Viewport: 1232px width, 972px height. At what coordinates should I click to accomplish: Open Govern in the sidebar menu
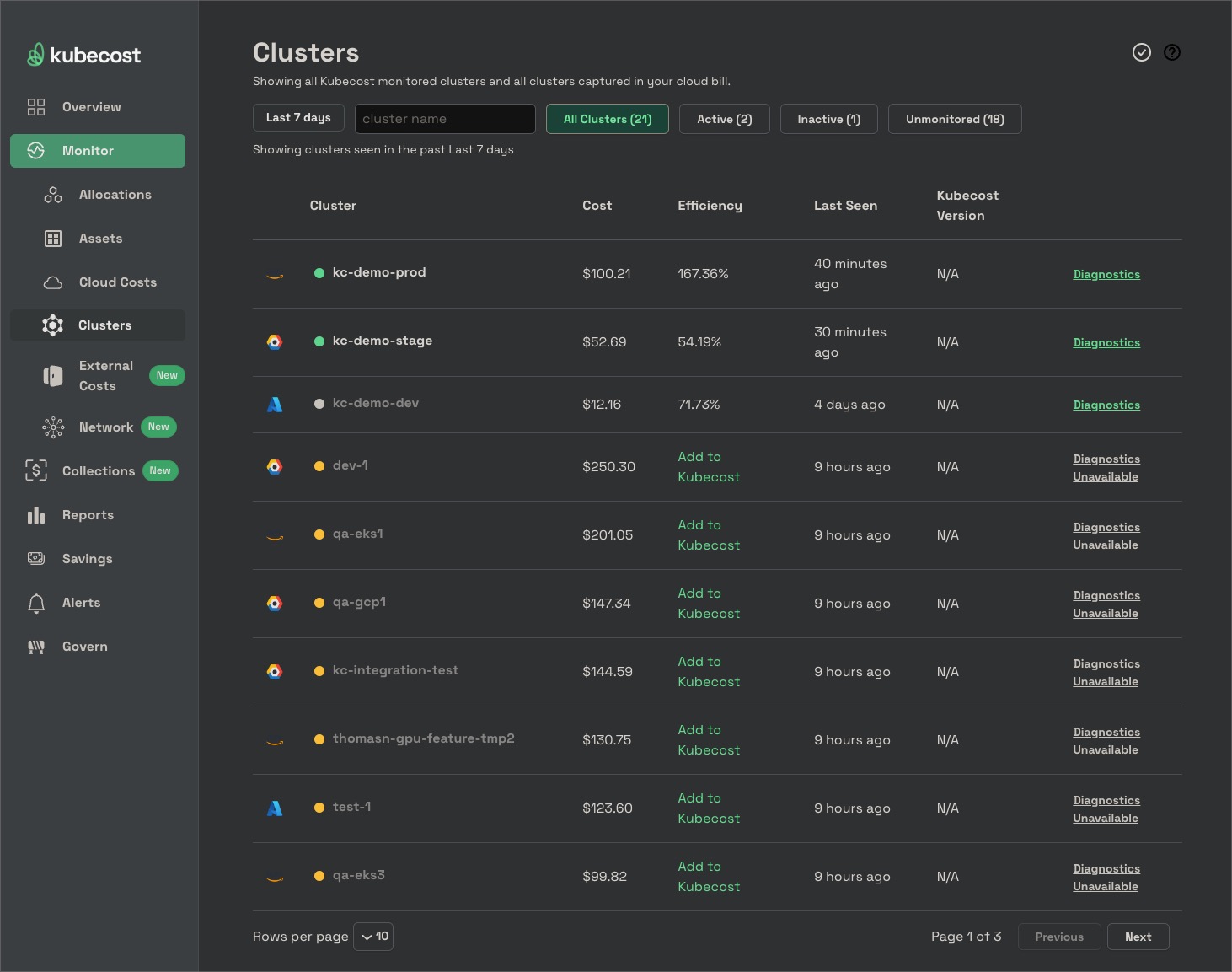[x=85, y=647]
